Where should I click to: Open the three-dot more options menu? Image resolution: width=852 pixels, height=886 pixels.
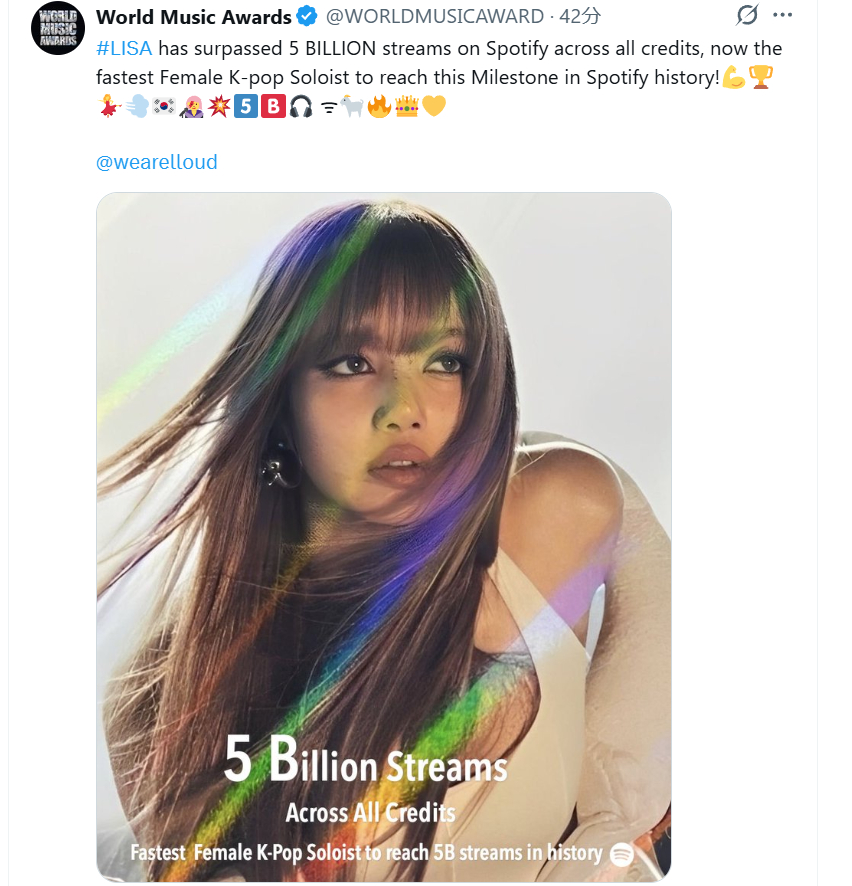click(x=783, y=15)
